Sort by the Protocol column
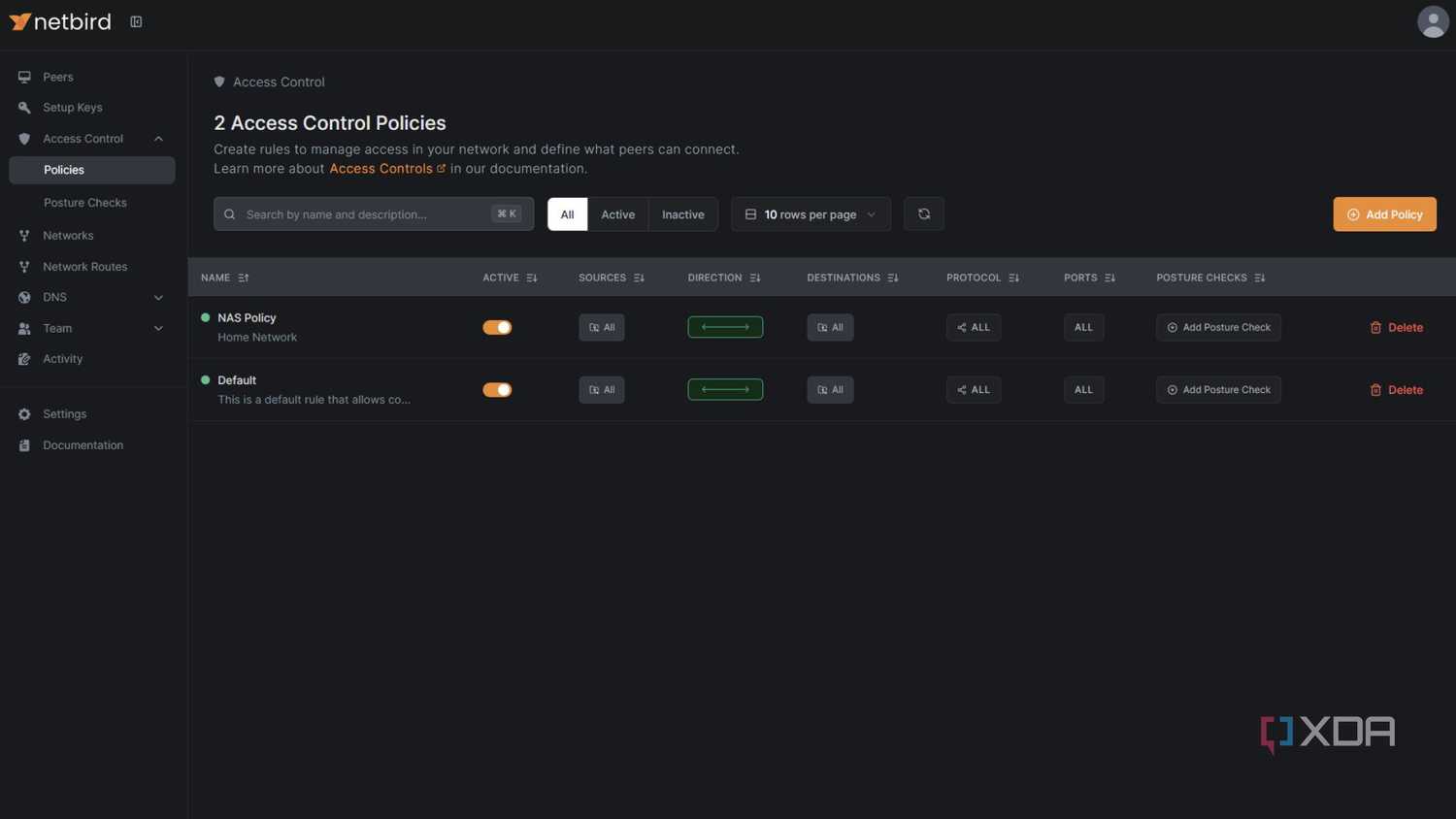 (982, 278)
